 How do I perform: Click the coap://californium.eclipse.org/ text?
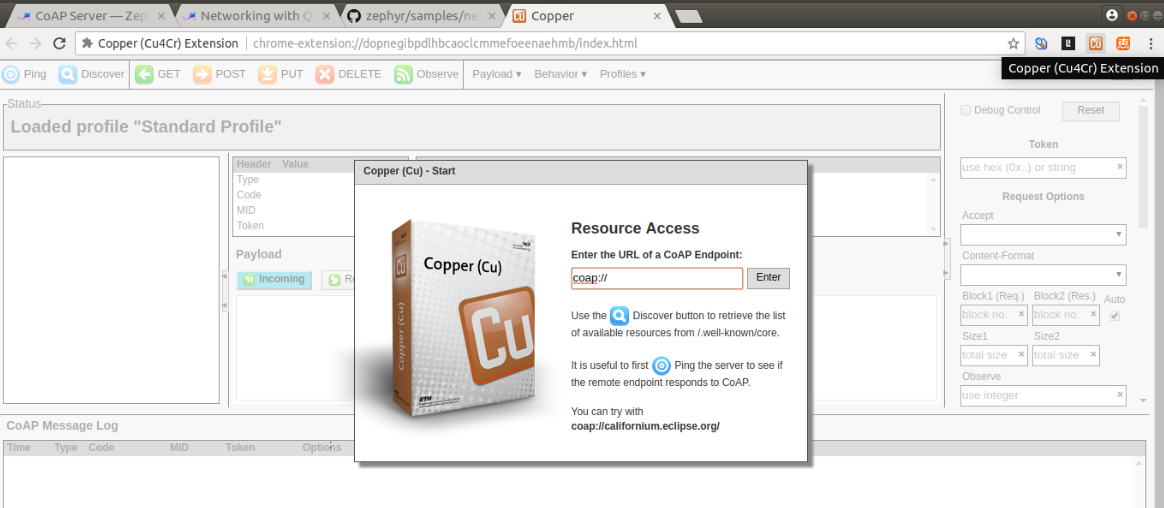[x=645, y=426]
